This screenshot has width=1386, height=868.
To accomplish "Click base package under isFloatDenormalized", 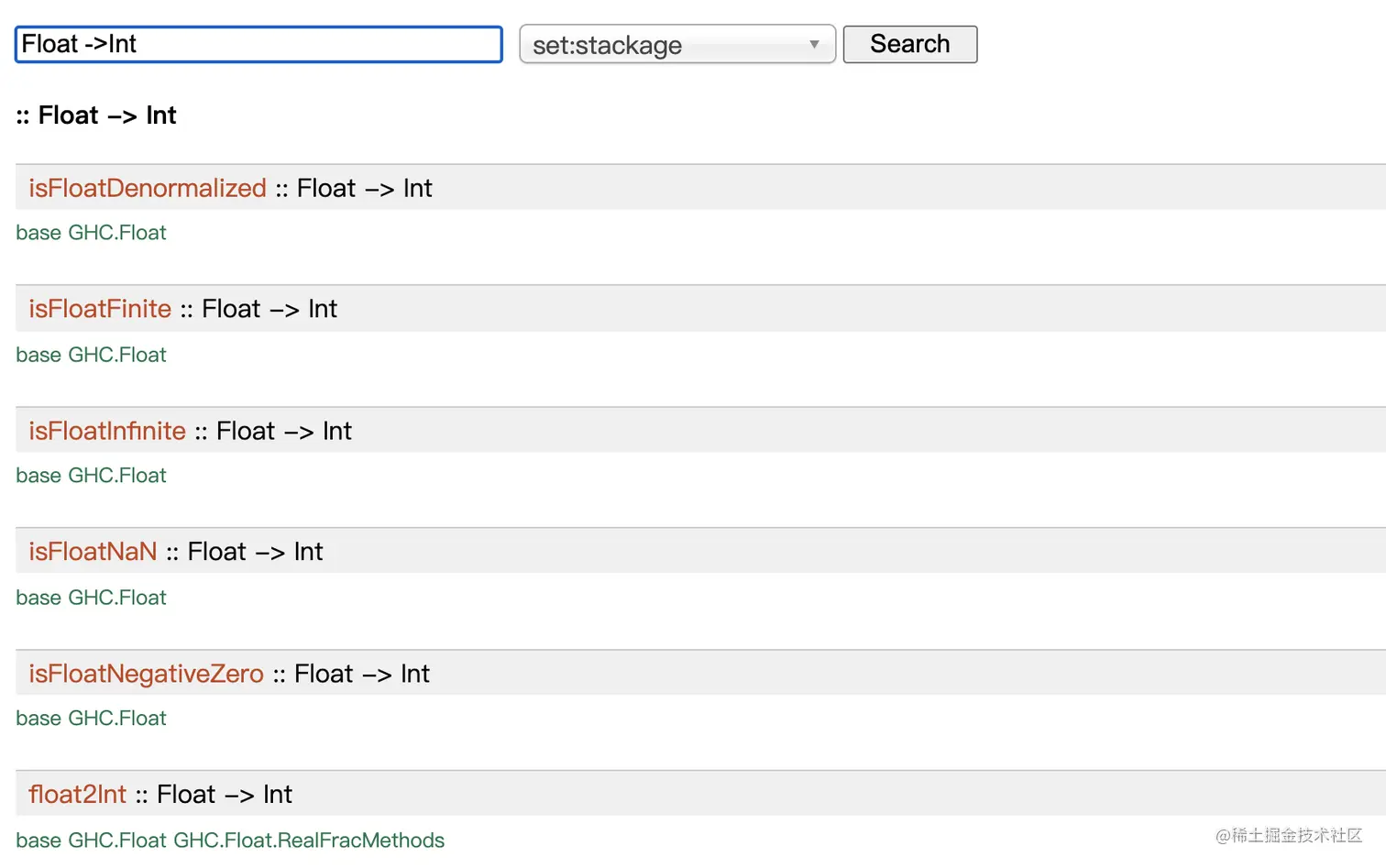I will [38, 233].
